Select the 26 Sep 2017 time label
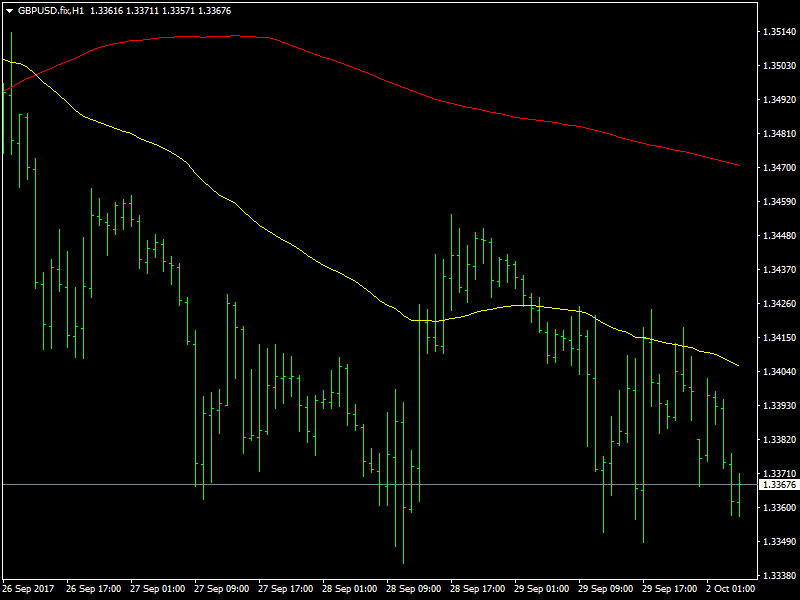Image resolution: width=800 pixels, height=600 pixels. point(29,589)
